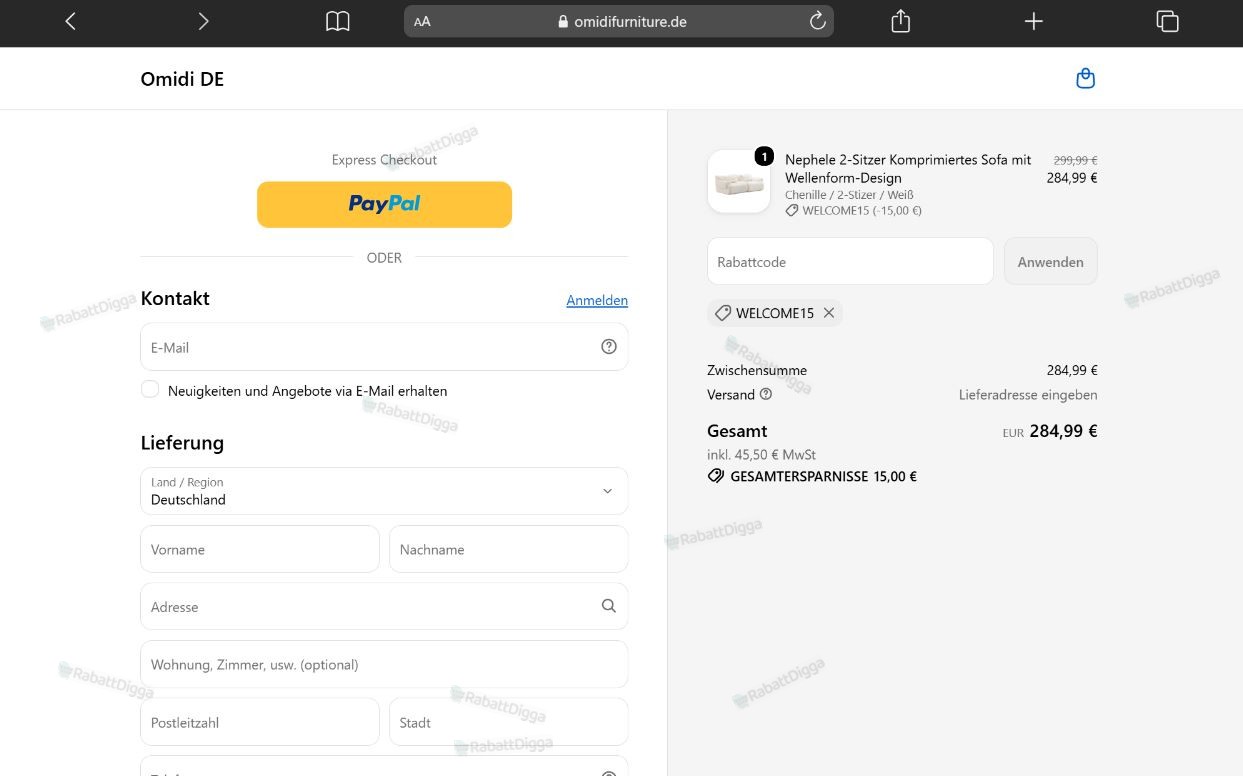
Task: Open the Land / Region dropdown
Action: pos(384,491)
